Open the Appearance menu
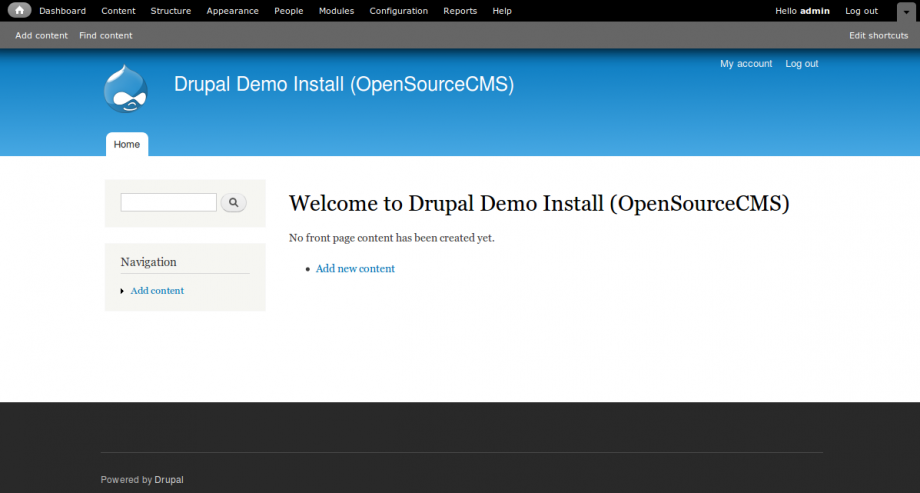920x493 pixels. 232,11
